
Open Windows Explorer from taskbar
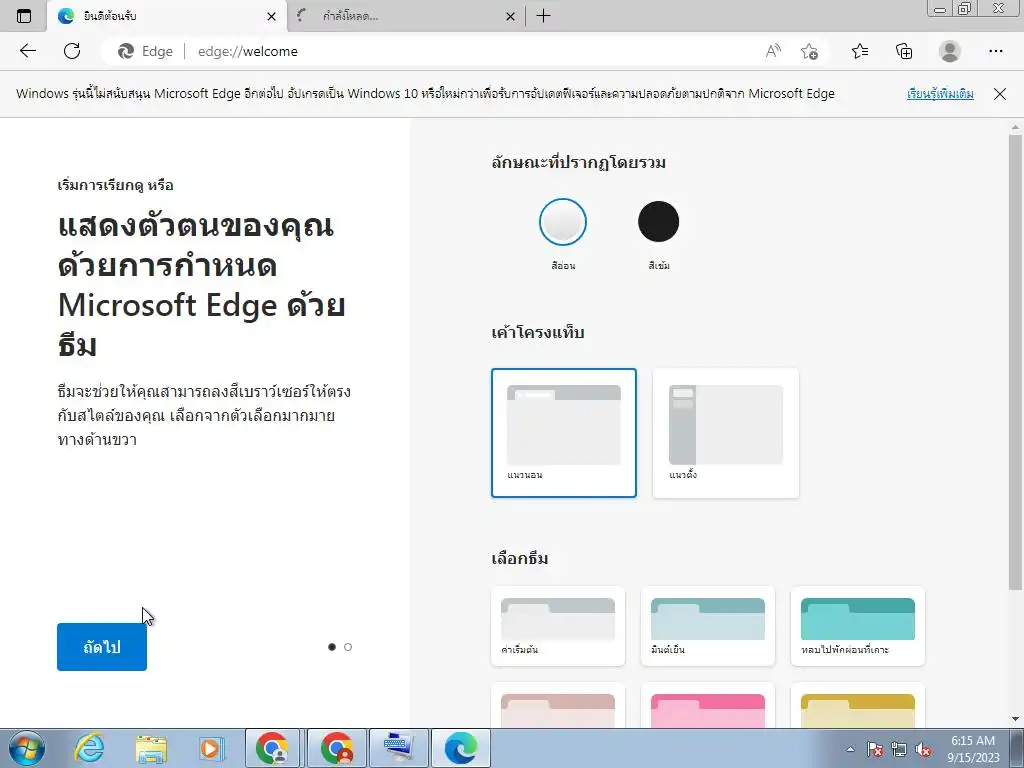point(151,748)
